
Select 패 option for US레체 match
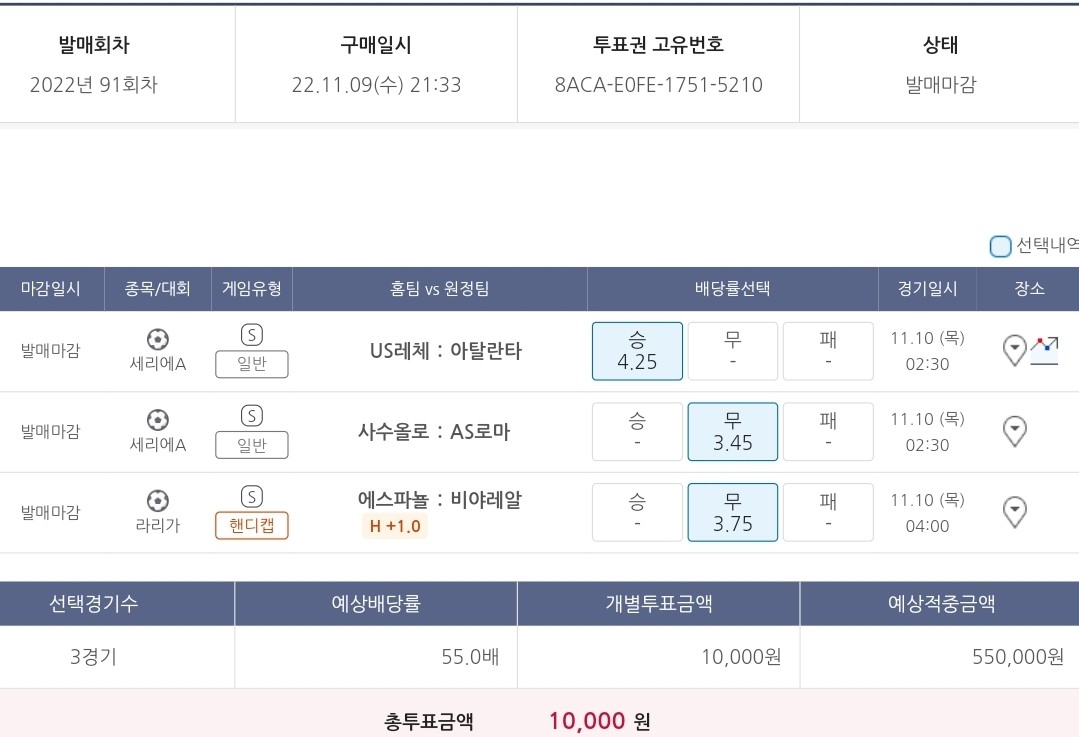pos(829,351)
